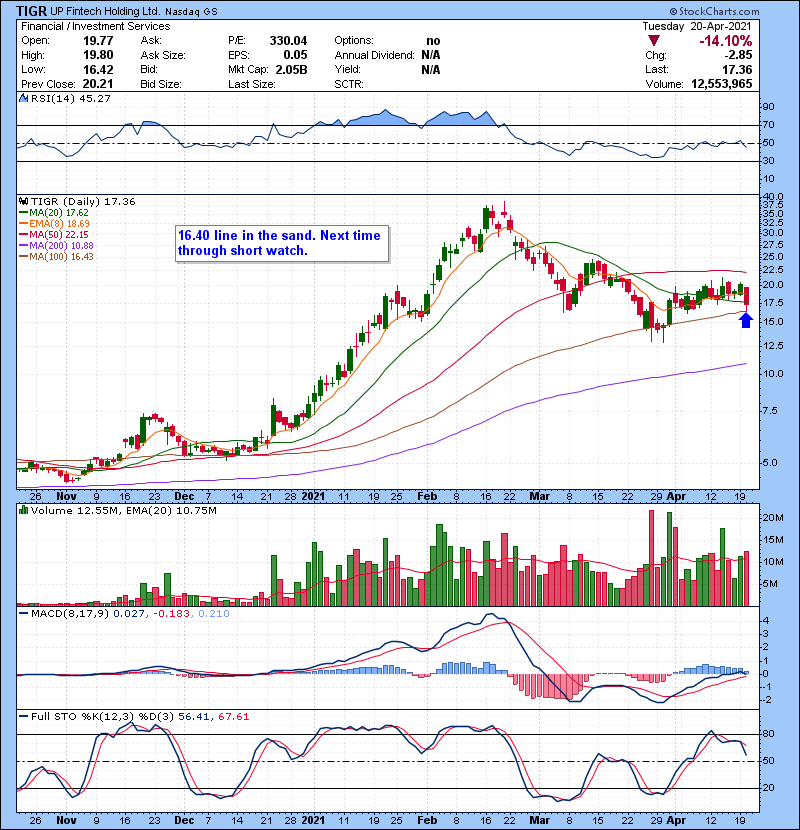Click the Open value 19.77
Screen dimensions: 800x830
pyautogui.click(x=98, y=41)
